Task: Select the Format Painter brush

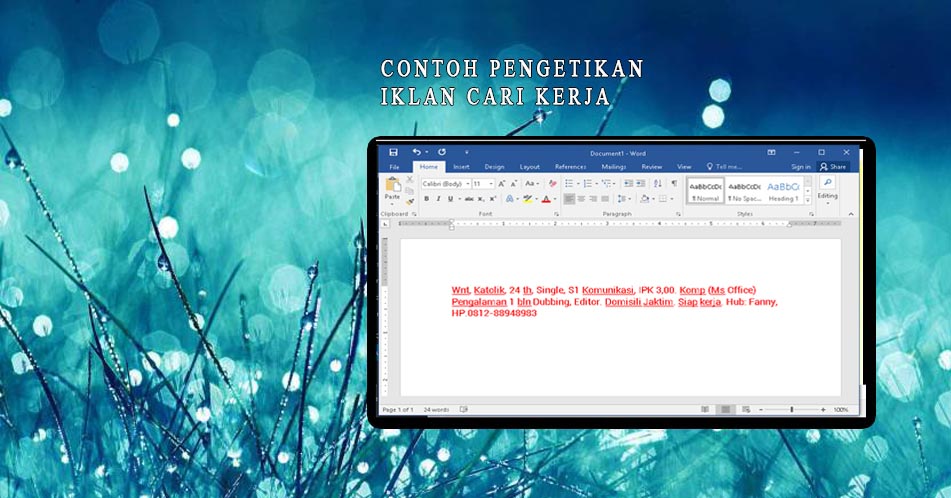Action: pos(410,201)
